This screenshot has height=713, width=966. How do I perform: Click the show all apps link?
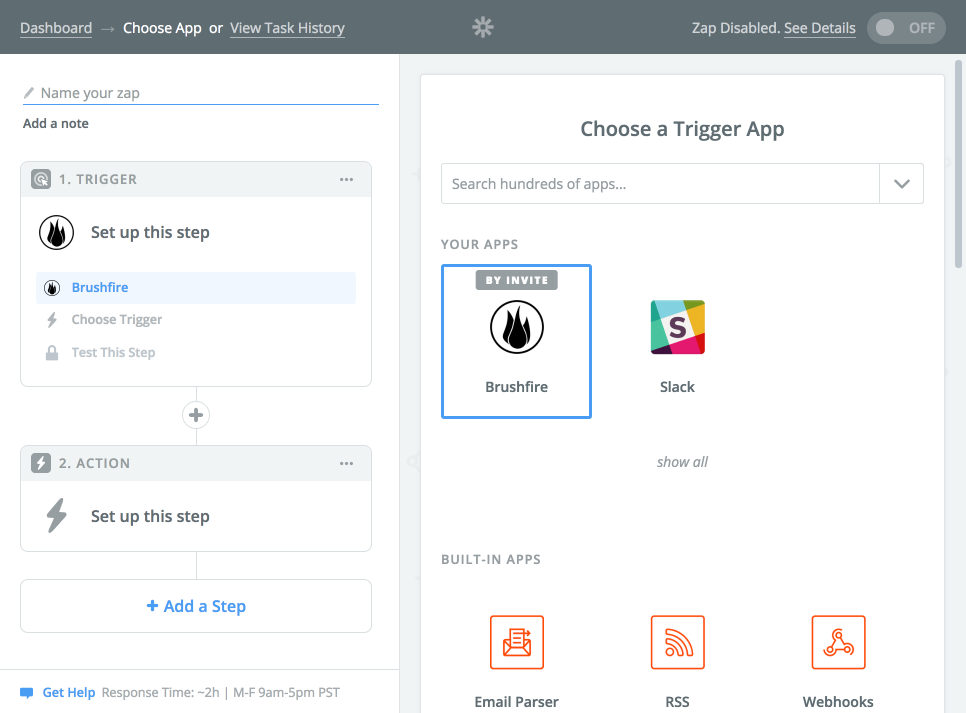pyautogui.click(x=682, y=462)
